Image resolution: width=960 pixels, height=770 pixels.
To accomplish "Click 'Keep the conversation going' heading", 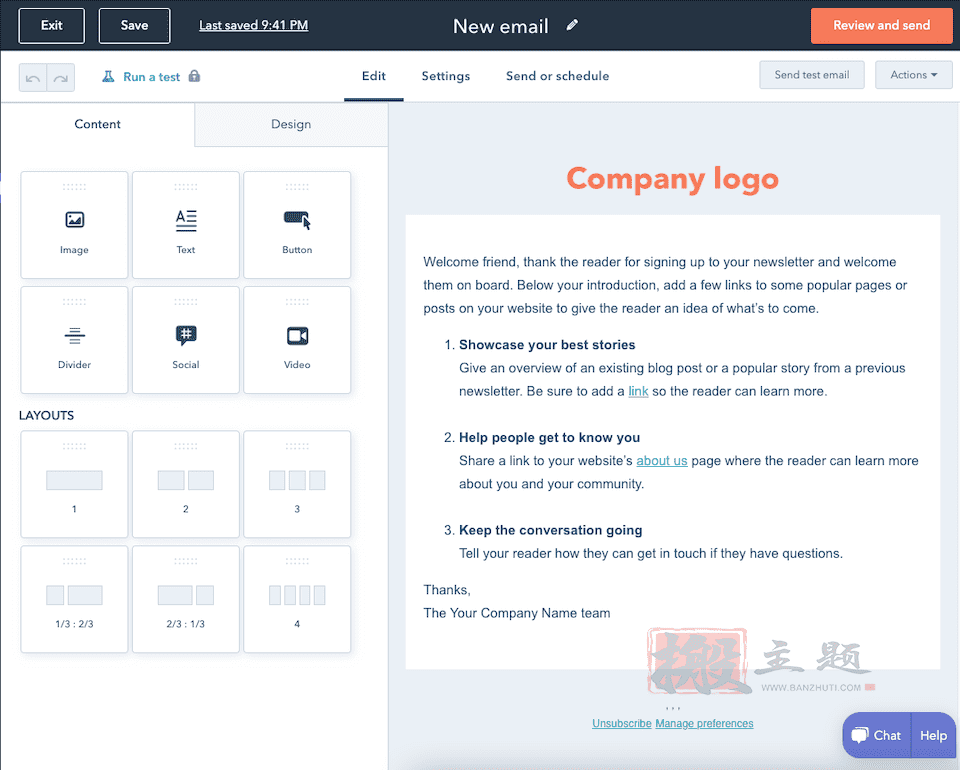I will 550,530.
